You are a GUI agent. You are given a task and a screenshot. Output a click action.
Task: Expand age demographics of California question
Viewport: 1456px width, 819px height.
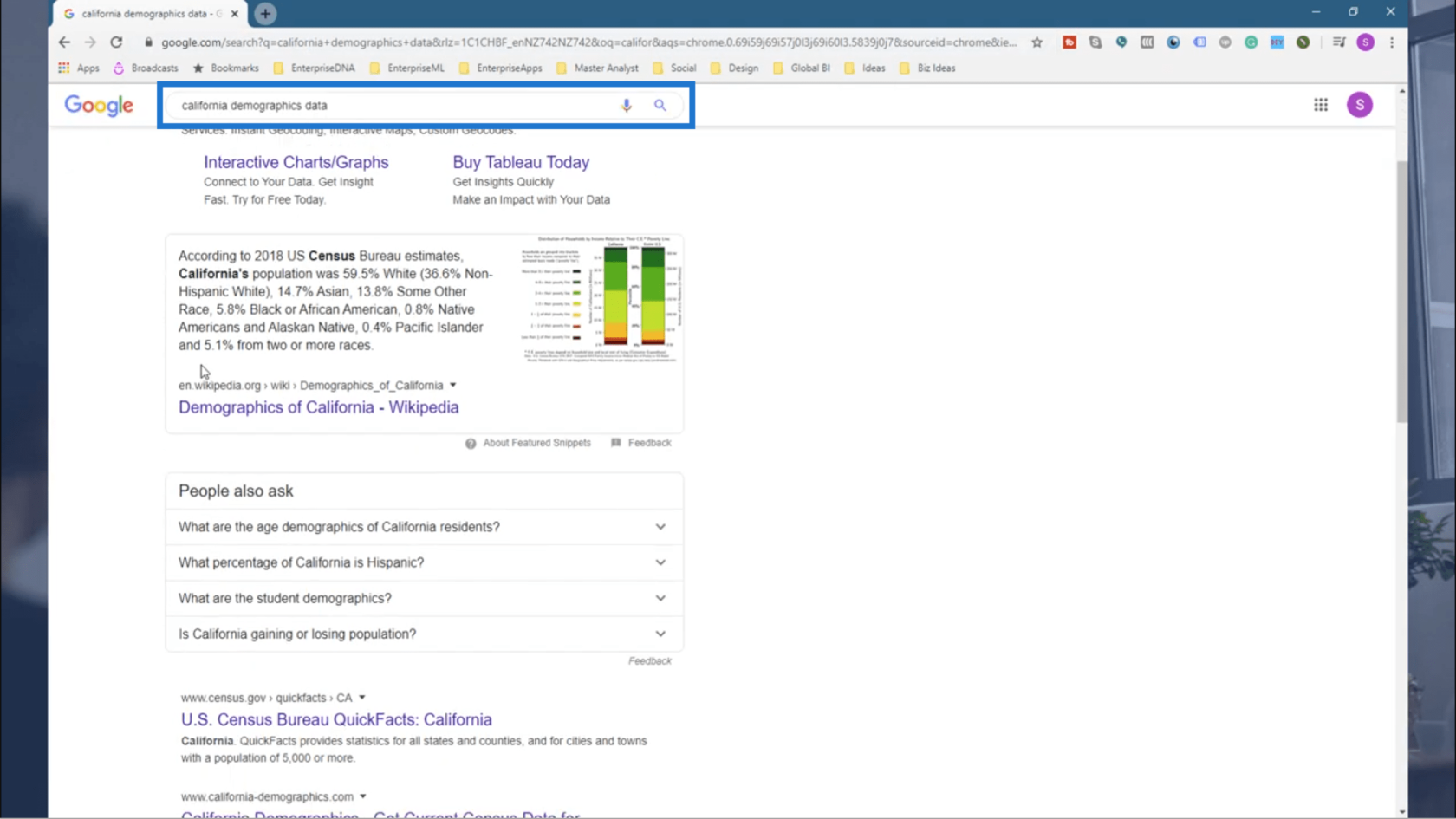coord(424,527)
